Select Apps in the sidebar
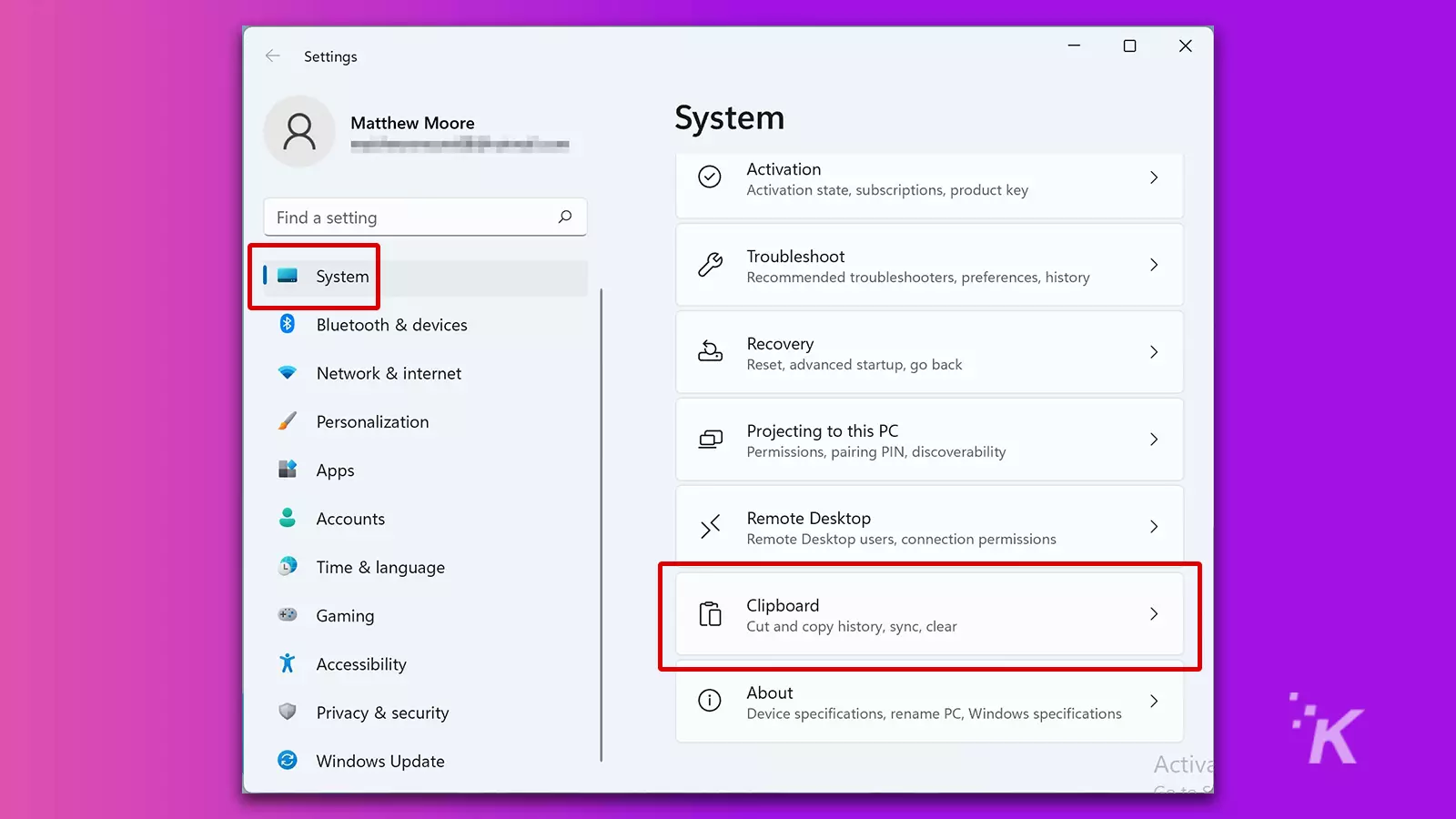The image size is (1456, 819). pyautogui.click(x=335, y=470)
